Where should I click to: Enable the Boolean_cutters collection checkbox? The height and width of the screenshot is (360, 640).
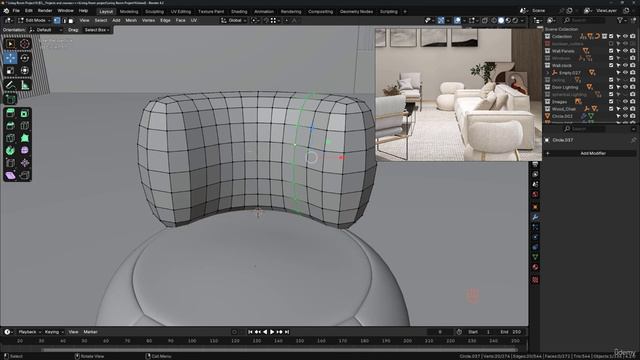611,44
